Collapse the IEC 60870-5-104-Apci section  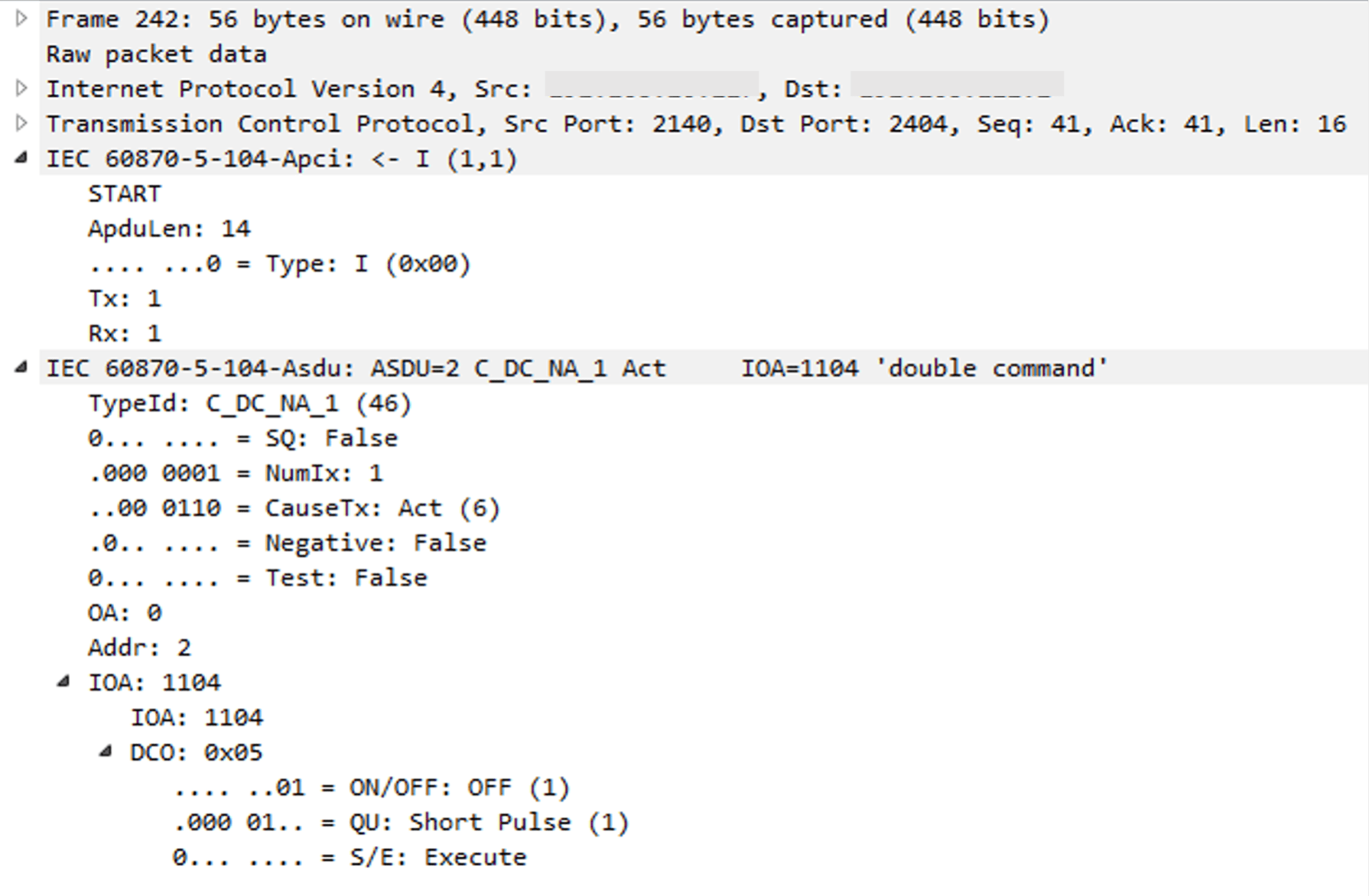19,159
